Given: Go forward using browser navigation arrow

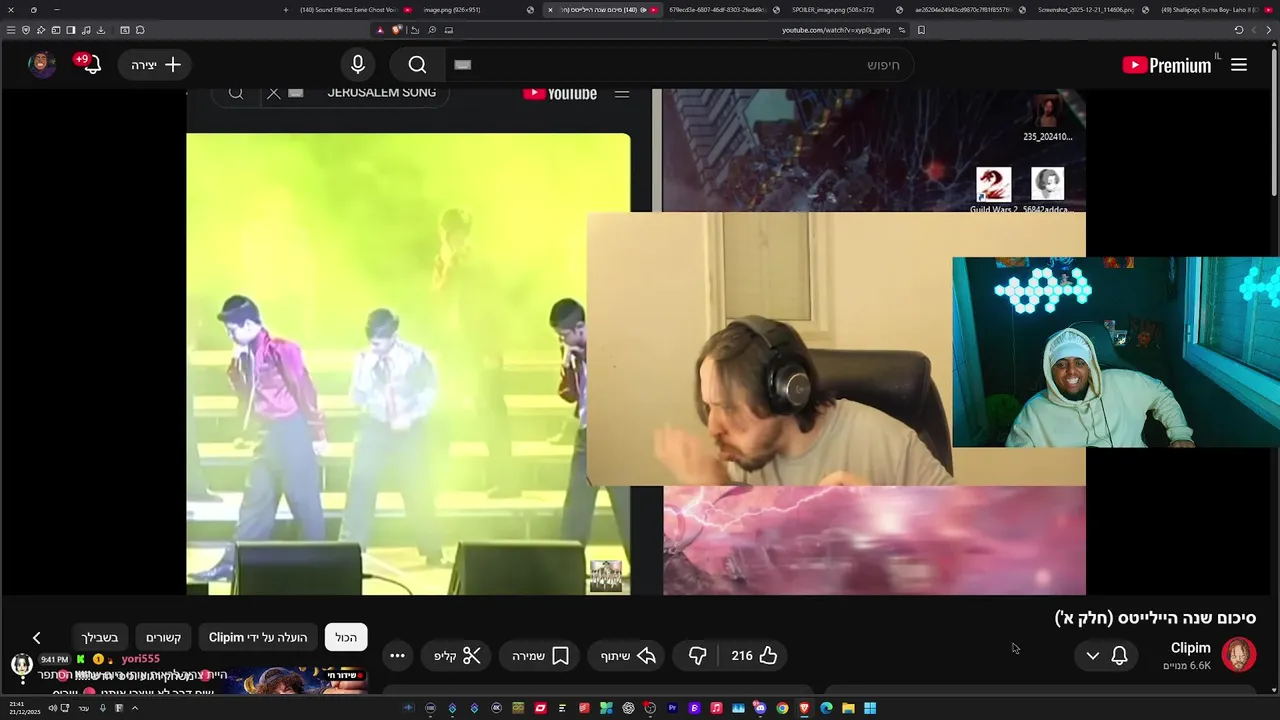Looking at the screenshot, I should pos(1254,30).
